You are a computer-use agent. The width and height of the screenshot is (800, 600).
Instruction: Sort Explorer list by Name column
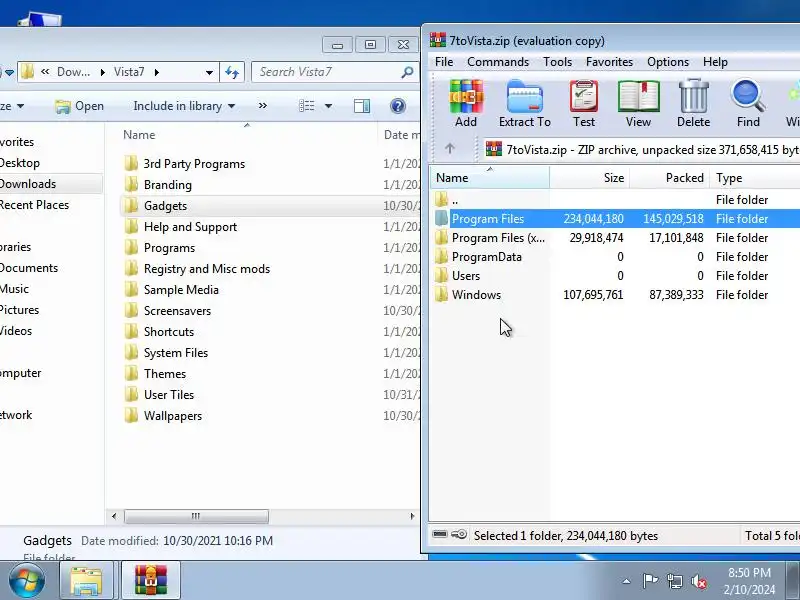click(242, 135)
